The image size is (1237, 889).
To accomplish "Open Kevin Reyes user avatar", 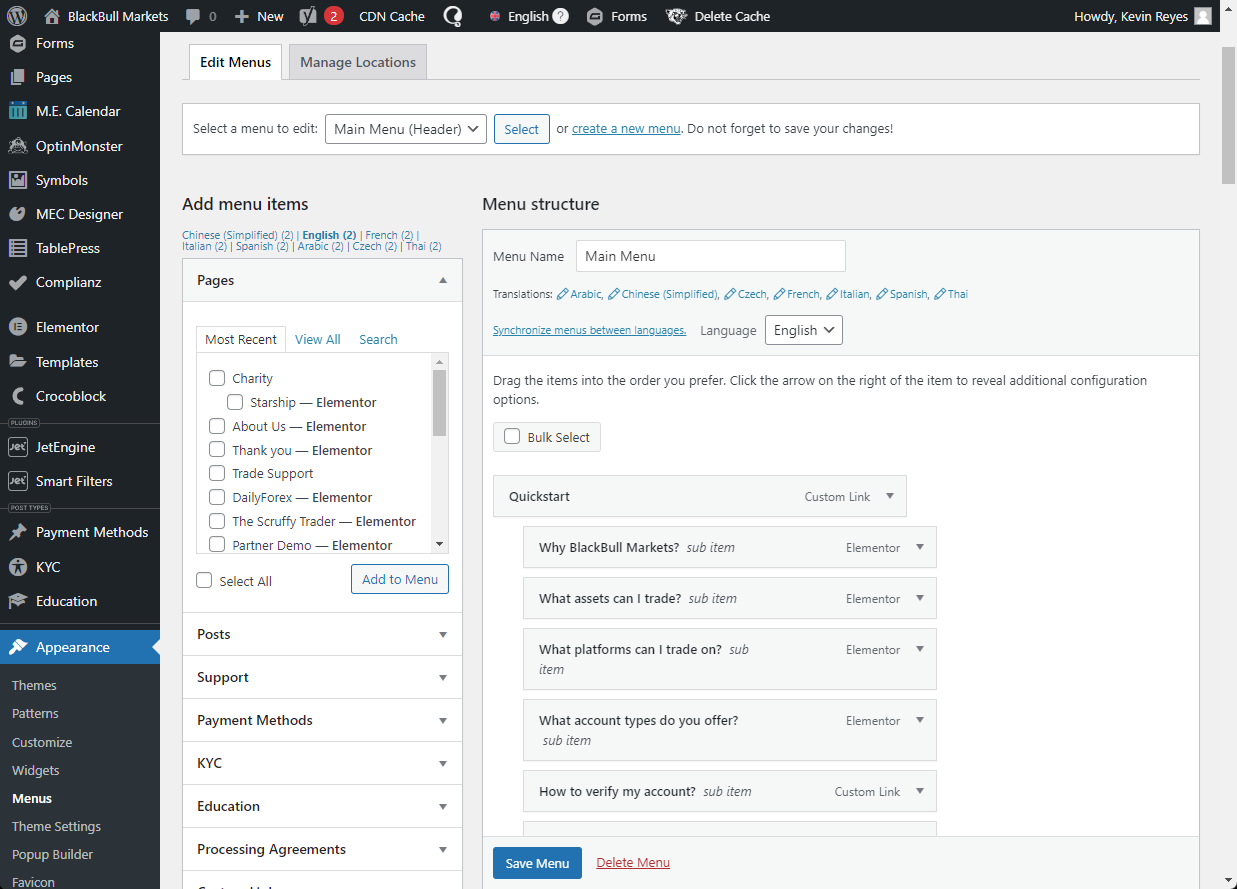I will coord(1203,16).
